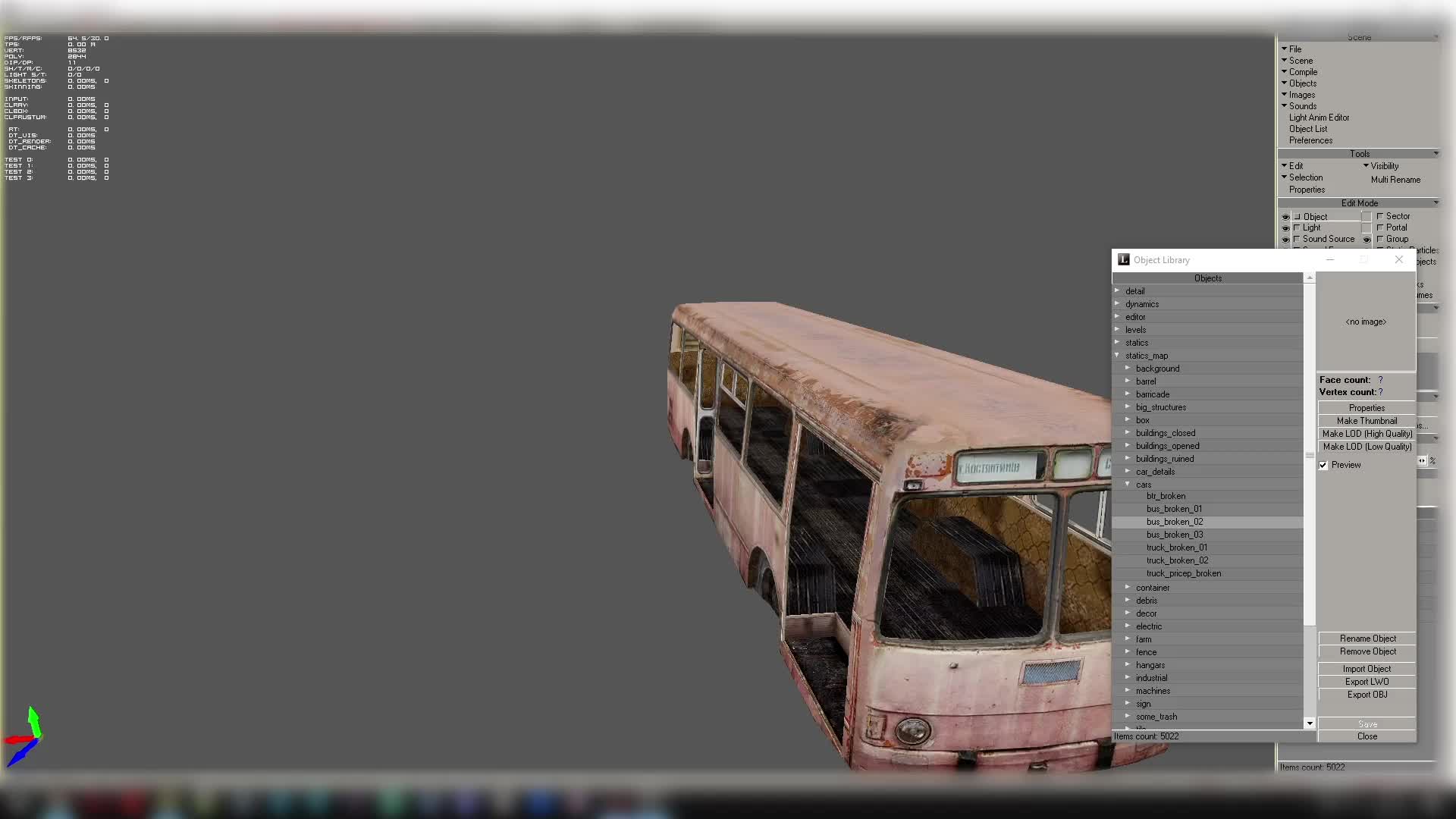The image size is (1456, 819).
Task: Click the Objects list scroll-down arrow
Action: point(1309,723)
